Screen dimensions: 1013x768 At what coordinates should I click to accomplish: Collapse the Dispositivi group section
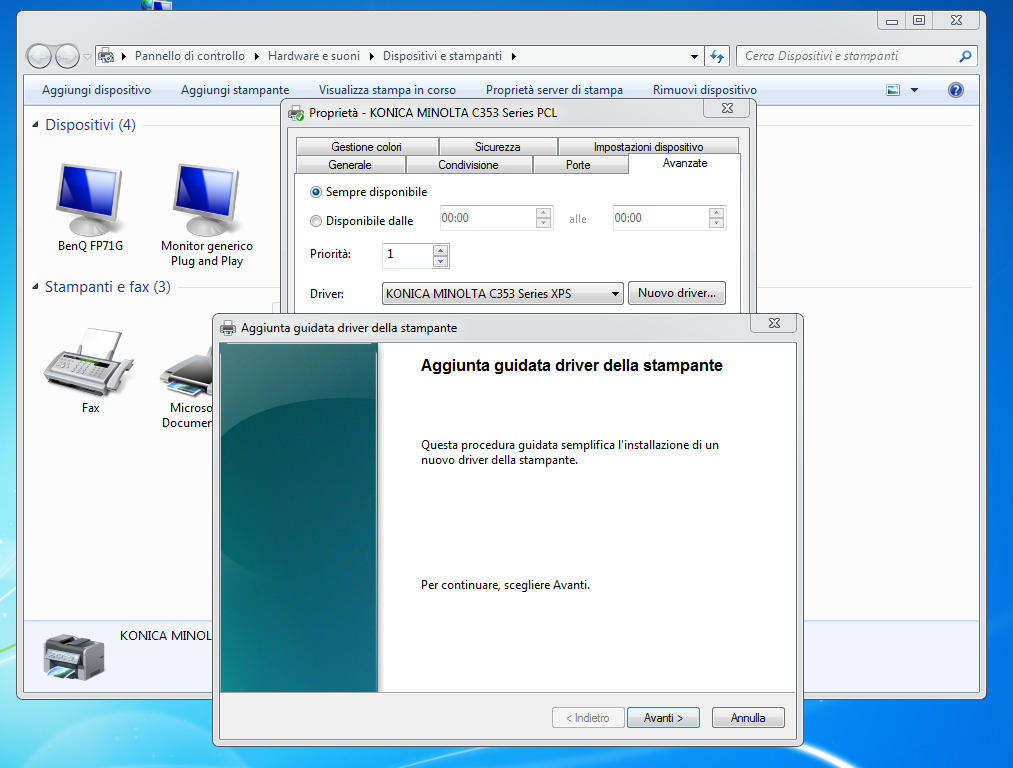point(37,125)
